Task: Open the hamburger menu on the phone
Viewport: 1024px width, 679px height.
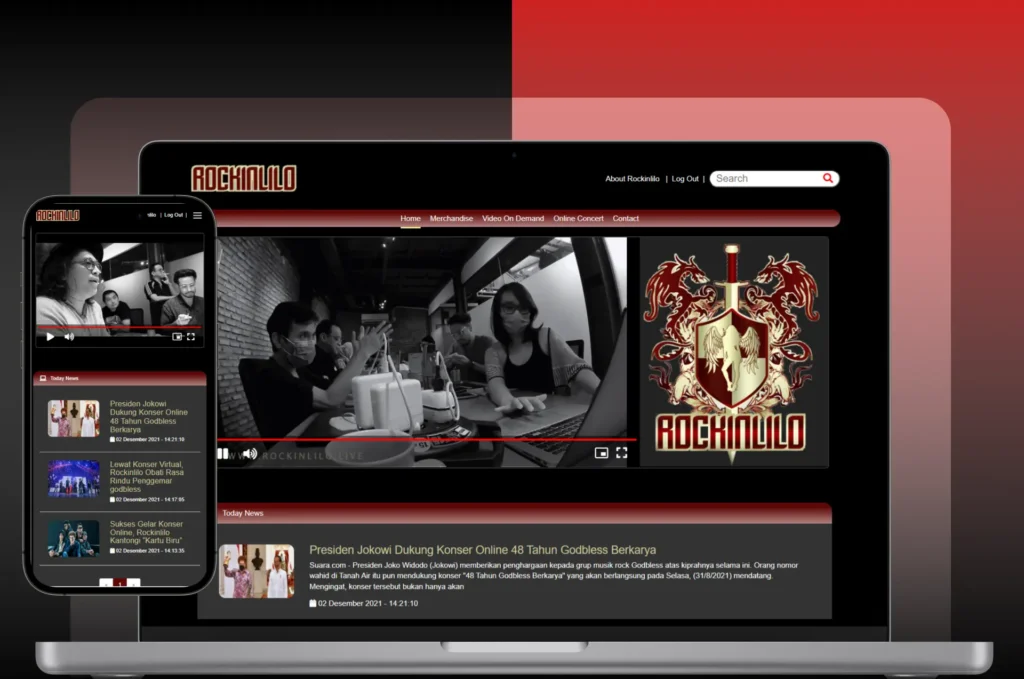Action: (x=197, y=215)
